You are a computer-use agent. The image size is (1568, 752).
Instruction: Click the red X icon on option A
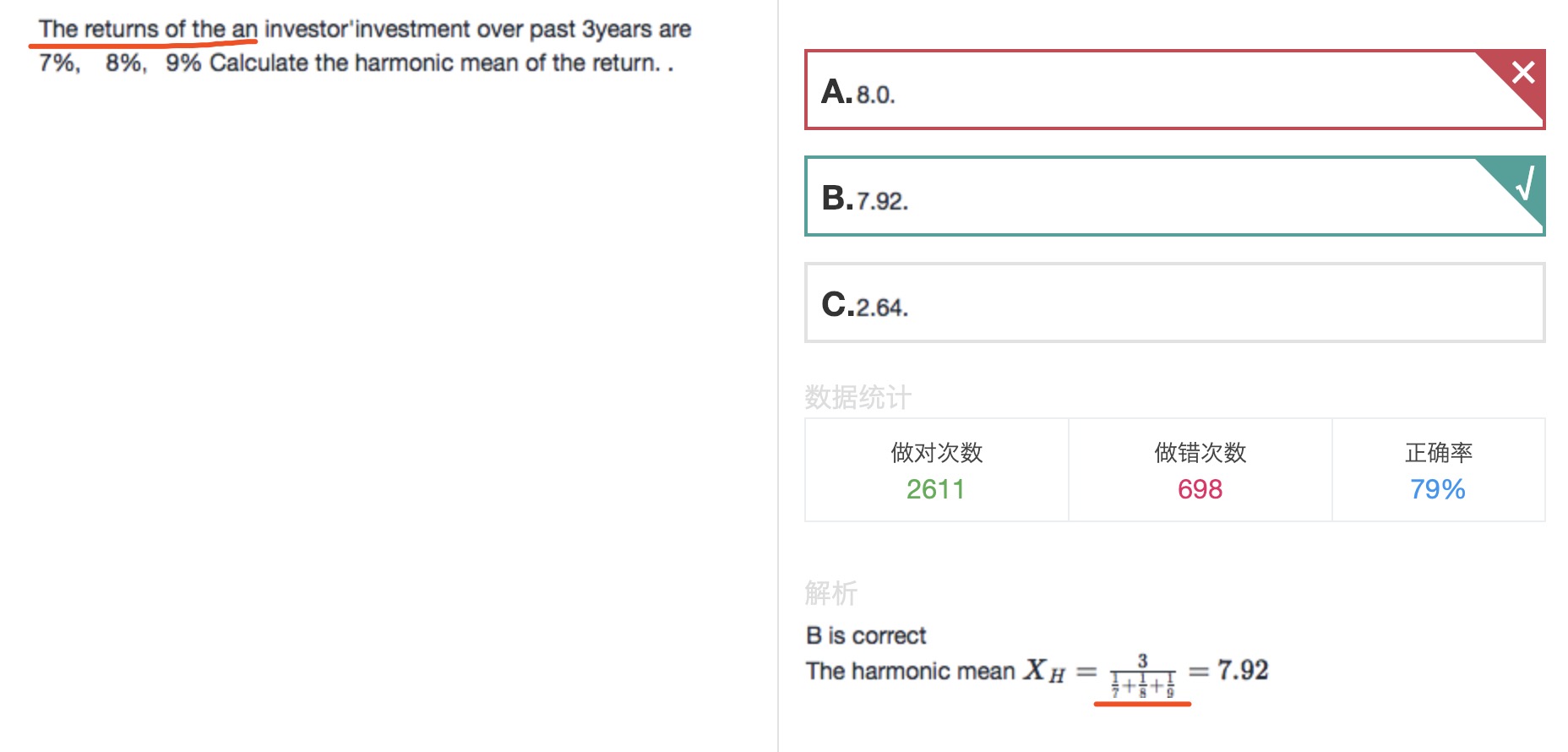(1523, 73)
